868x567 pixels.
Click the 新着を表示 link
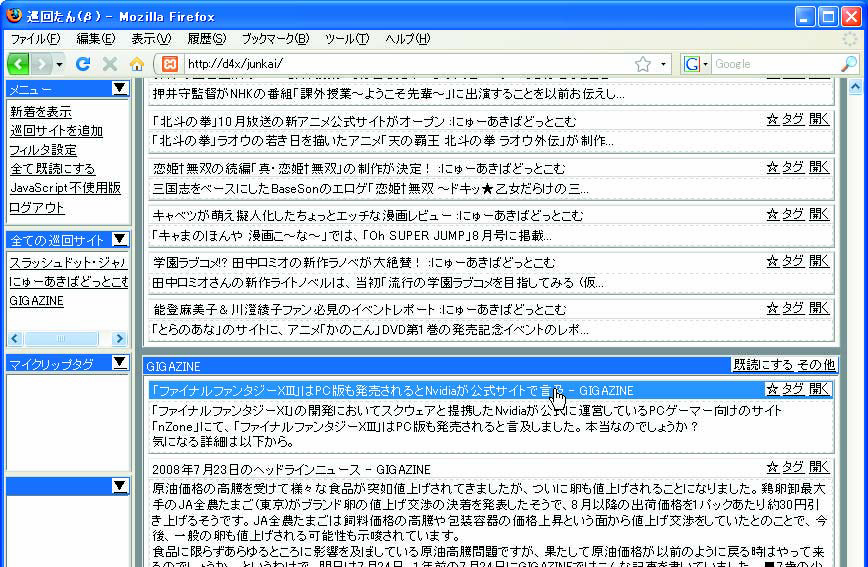pos(40,112)
